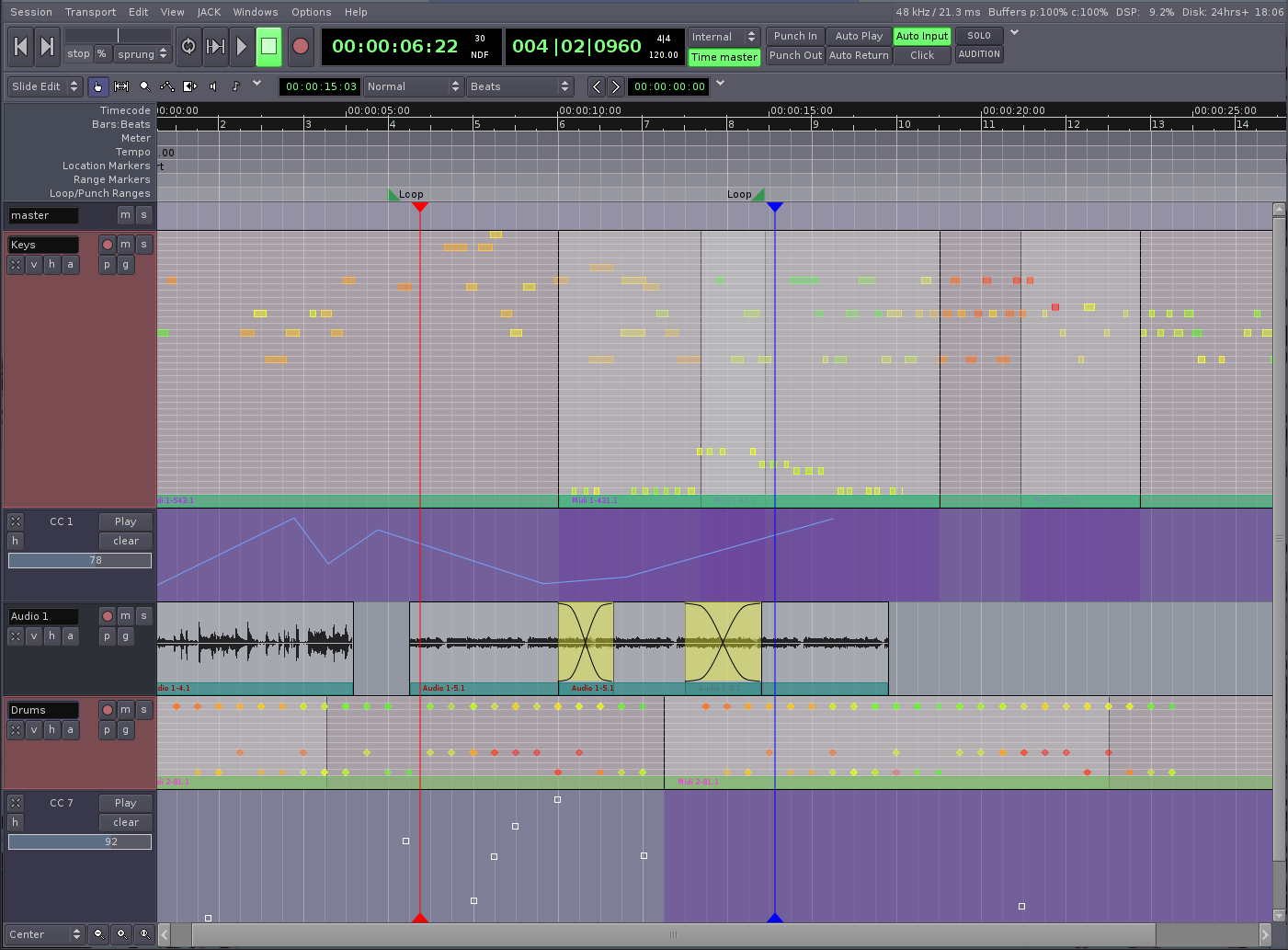The image size is (1288, 950).
Task: Arm record on the Audio 1 track
Action: [x=108, y=616]
